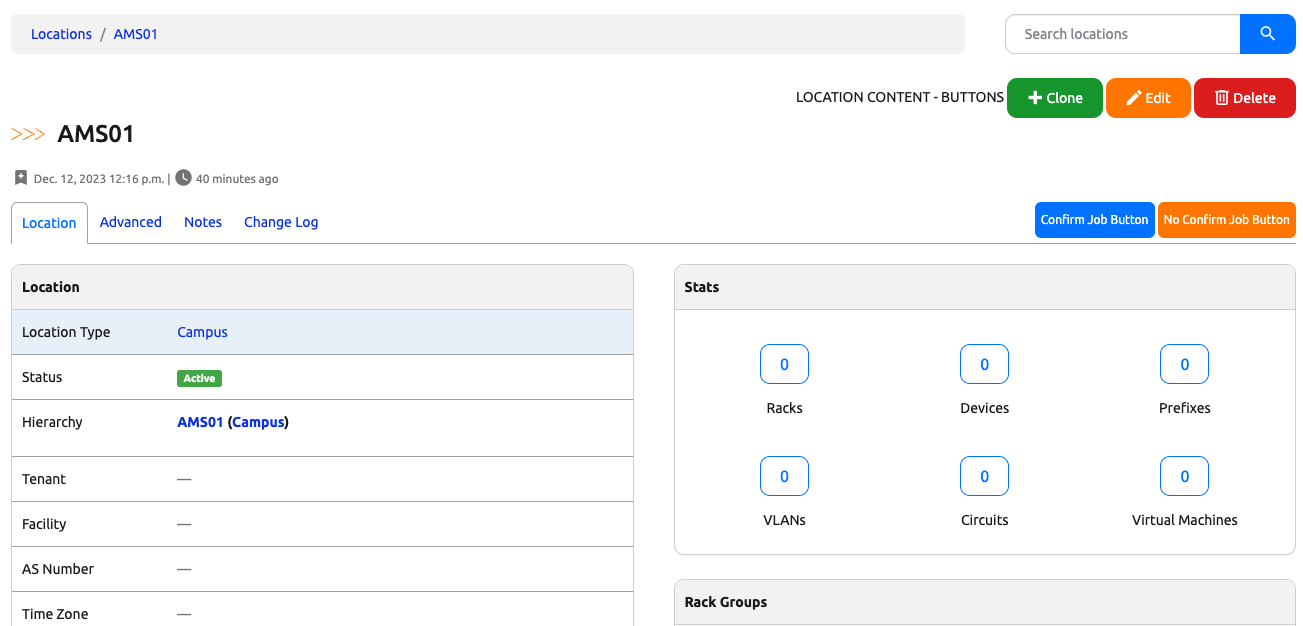Click the Active status badge
This screenshot has width=1303, height=626.
pyautogui.click(x=199, y=378)
